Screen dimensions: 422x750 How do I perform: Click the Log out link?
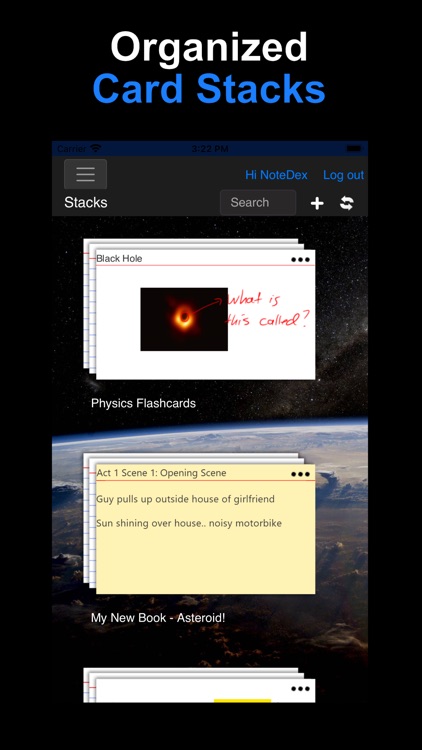pyautogui.click(x=344, y=175)
